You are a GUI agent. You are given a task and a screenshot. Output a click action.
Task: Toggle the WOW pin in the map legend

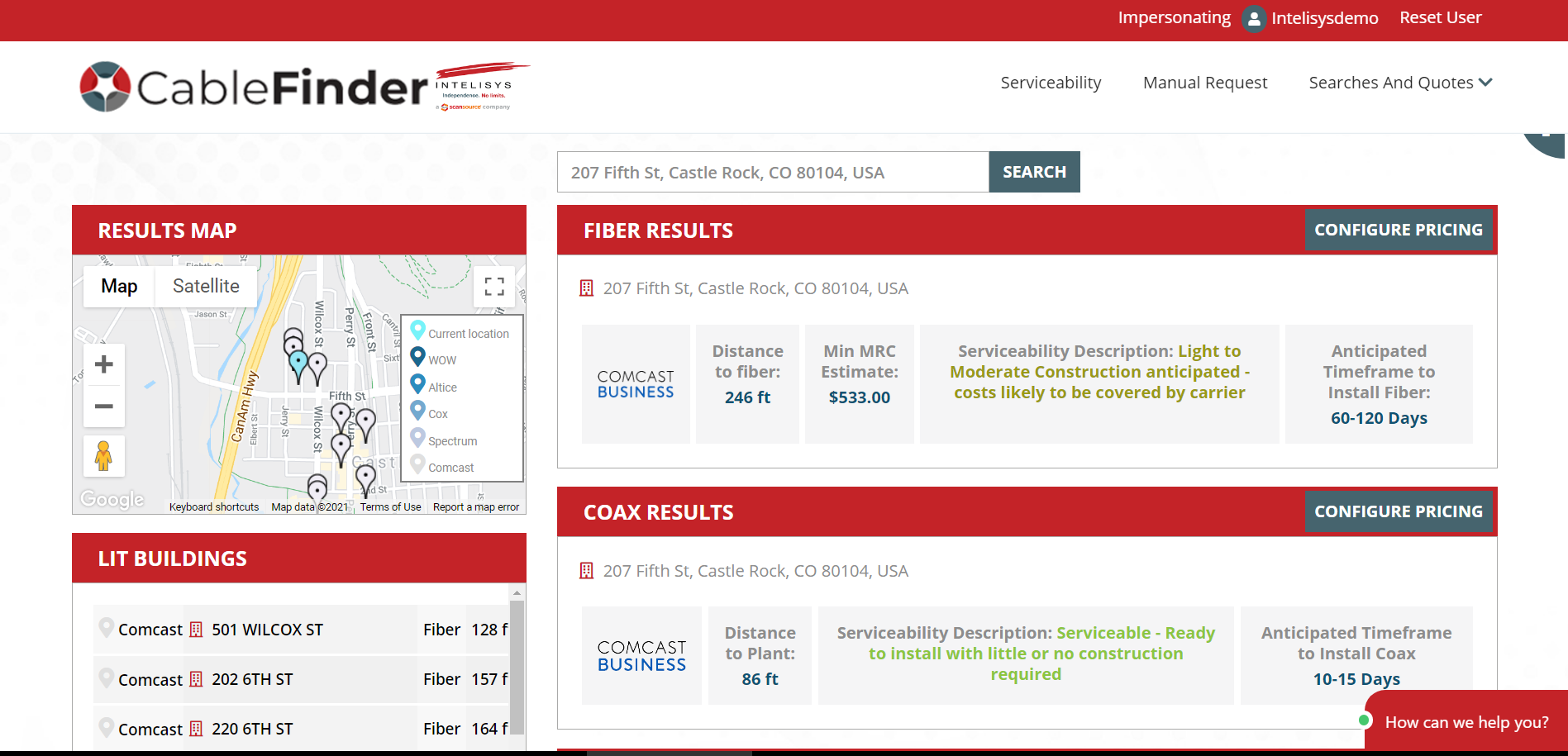click(x=418, y=357)
